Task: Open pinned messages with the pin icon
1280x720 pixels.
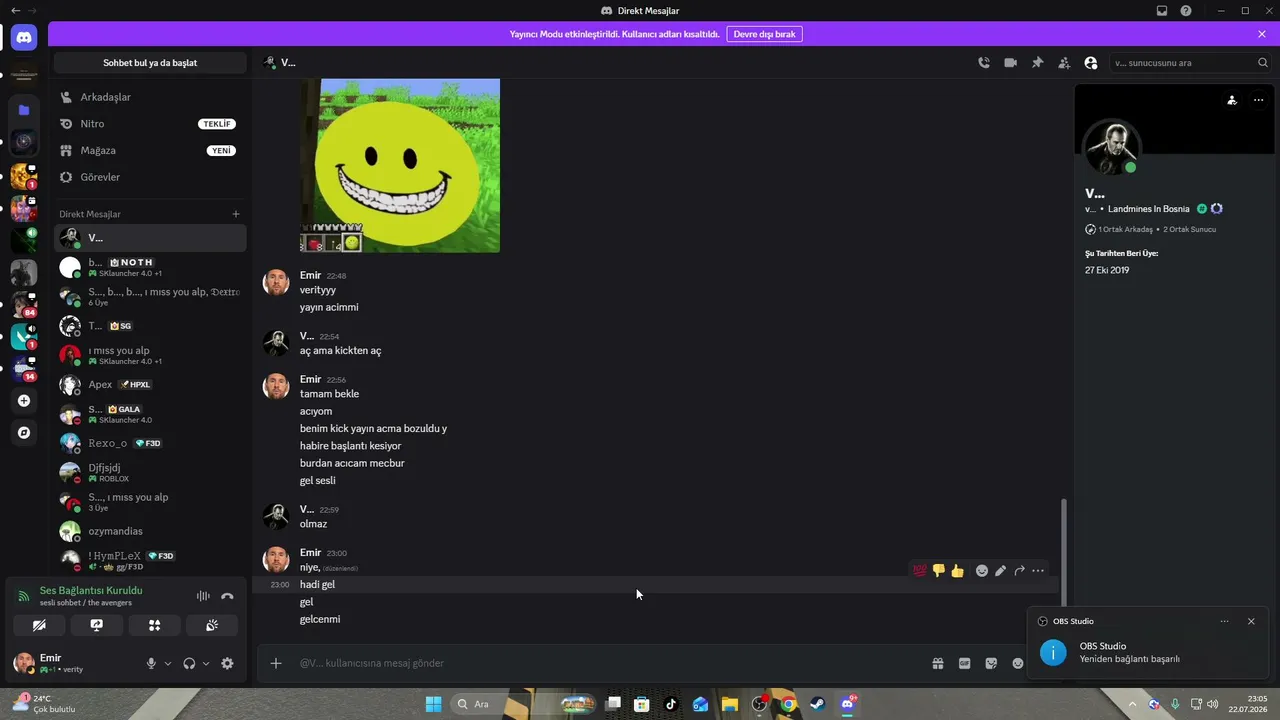Action: [1037, 63]
